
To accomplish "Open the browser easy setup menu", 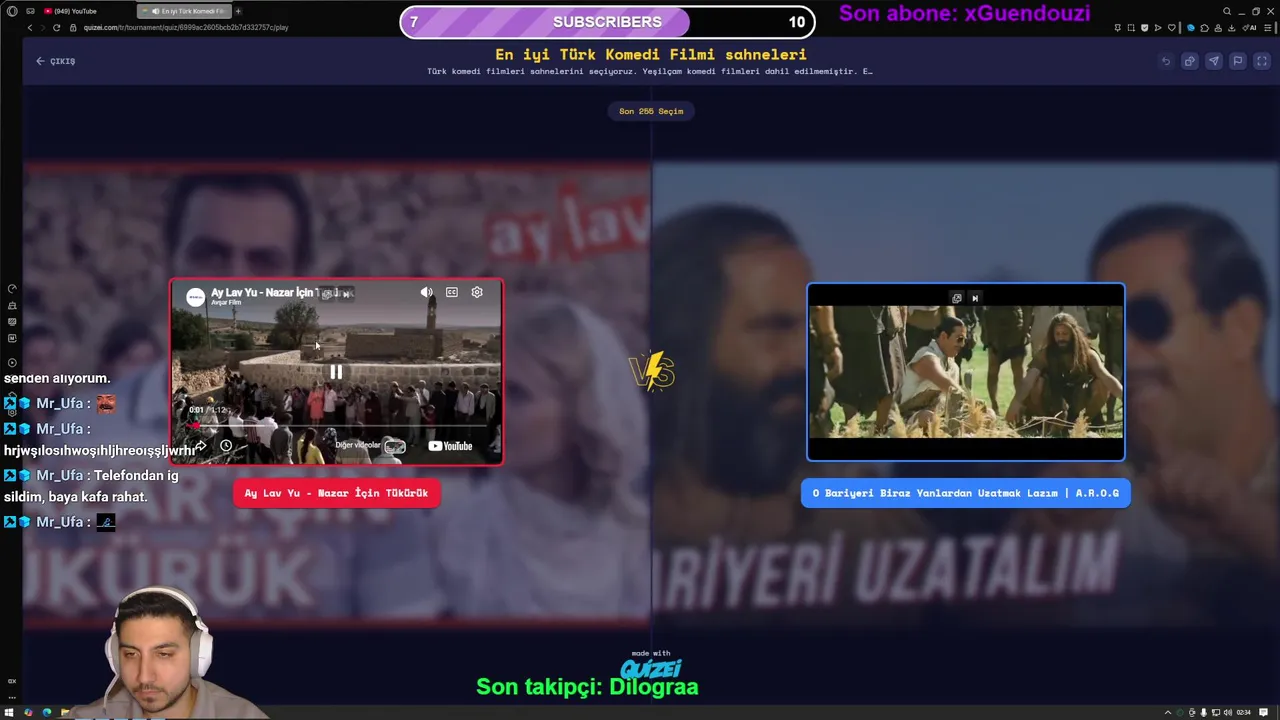I will 1268,28.
